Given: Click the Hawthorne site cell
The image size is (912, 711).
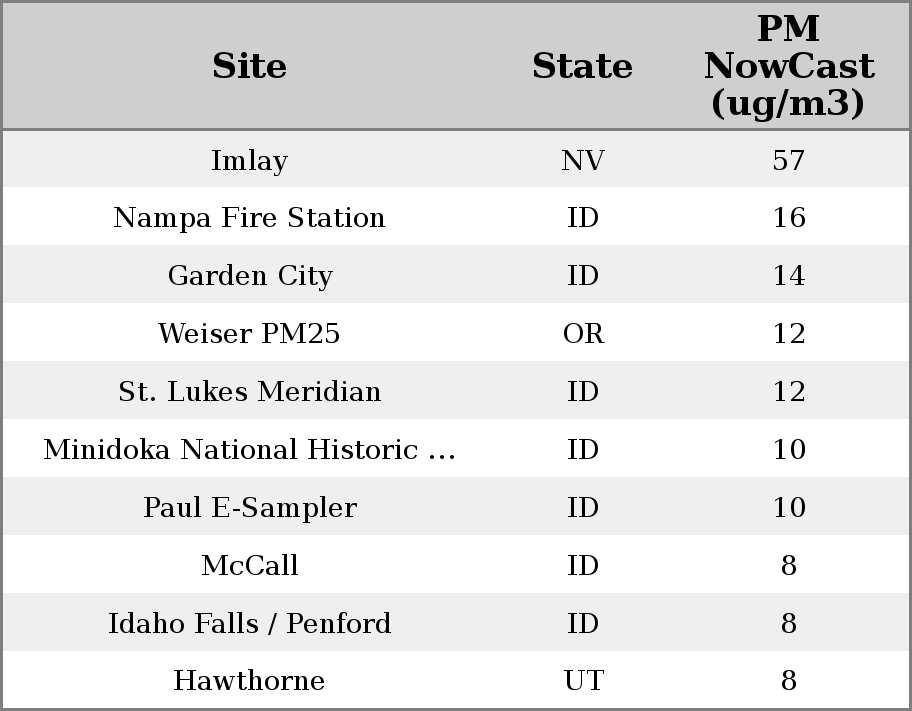Looking at the screenshot, I should pos(249,681).
